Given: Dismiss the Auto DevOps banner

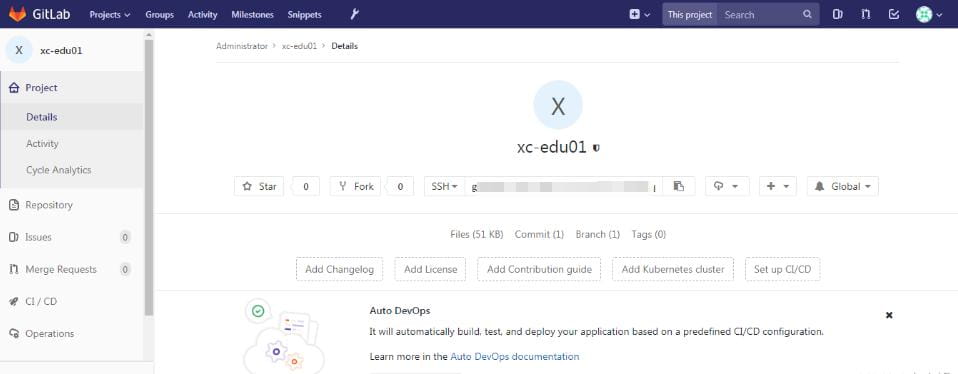Looking at the screenshot, I should (889, 315).
